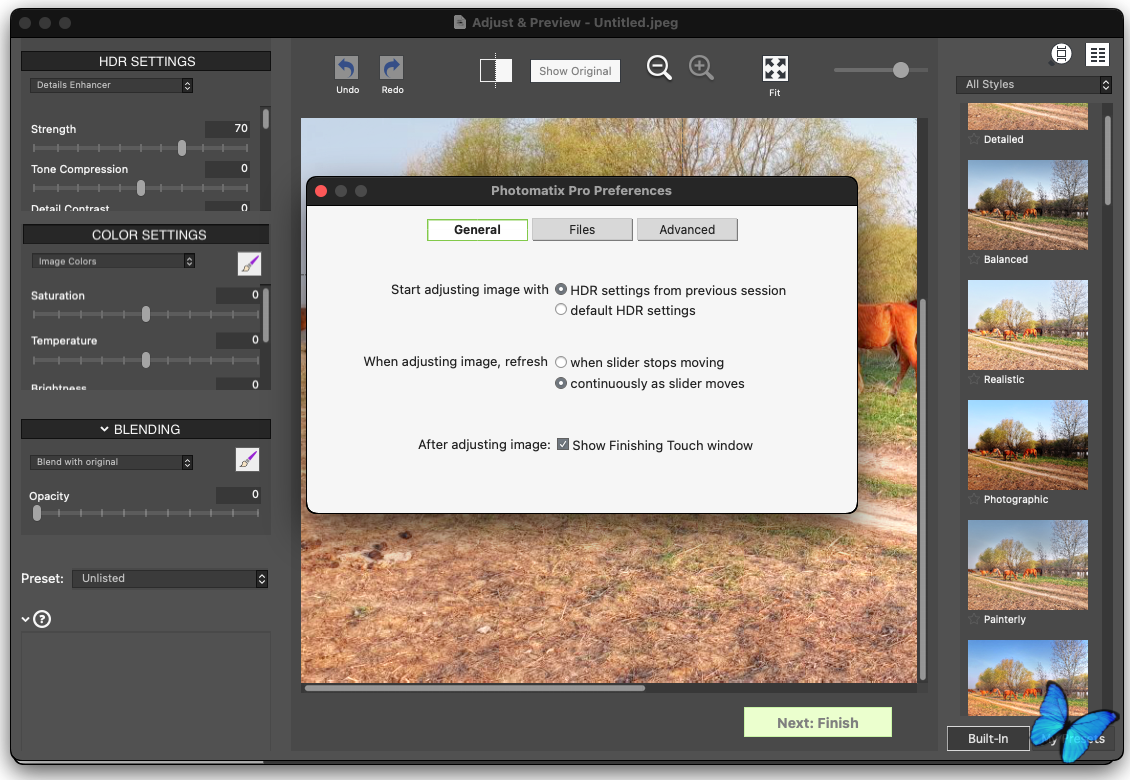This screenshot has width=1130, height=780.
Task: Click the preview horizontal scrollbar
Action: tap(475, 688)
